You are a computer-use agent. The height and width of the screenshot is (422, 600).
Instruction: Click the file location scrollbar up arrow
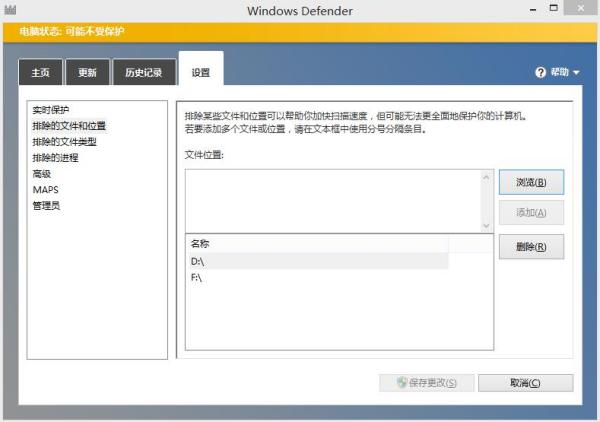pos(486,177)
